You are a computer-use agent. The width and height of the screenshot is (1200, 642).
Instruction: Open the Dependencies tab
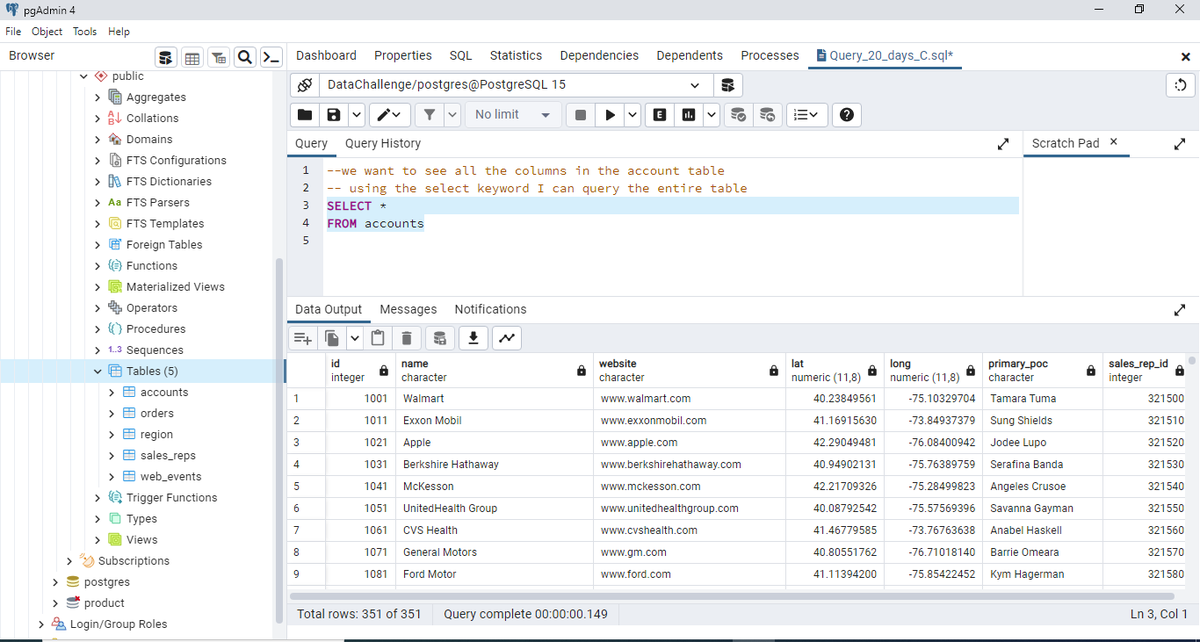coord(599,55)
